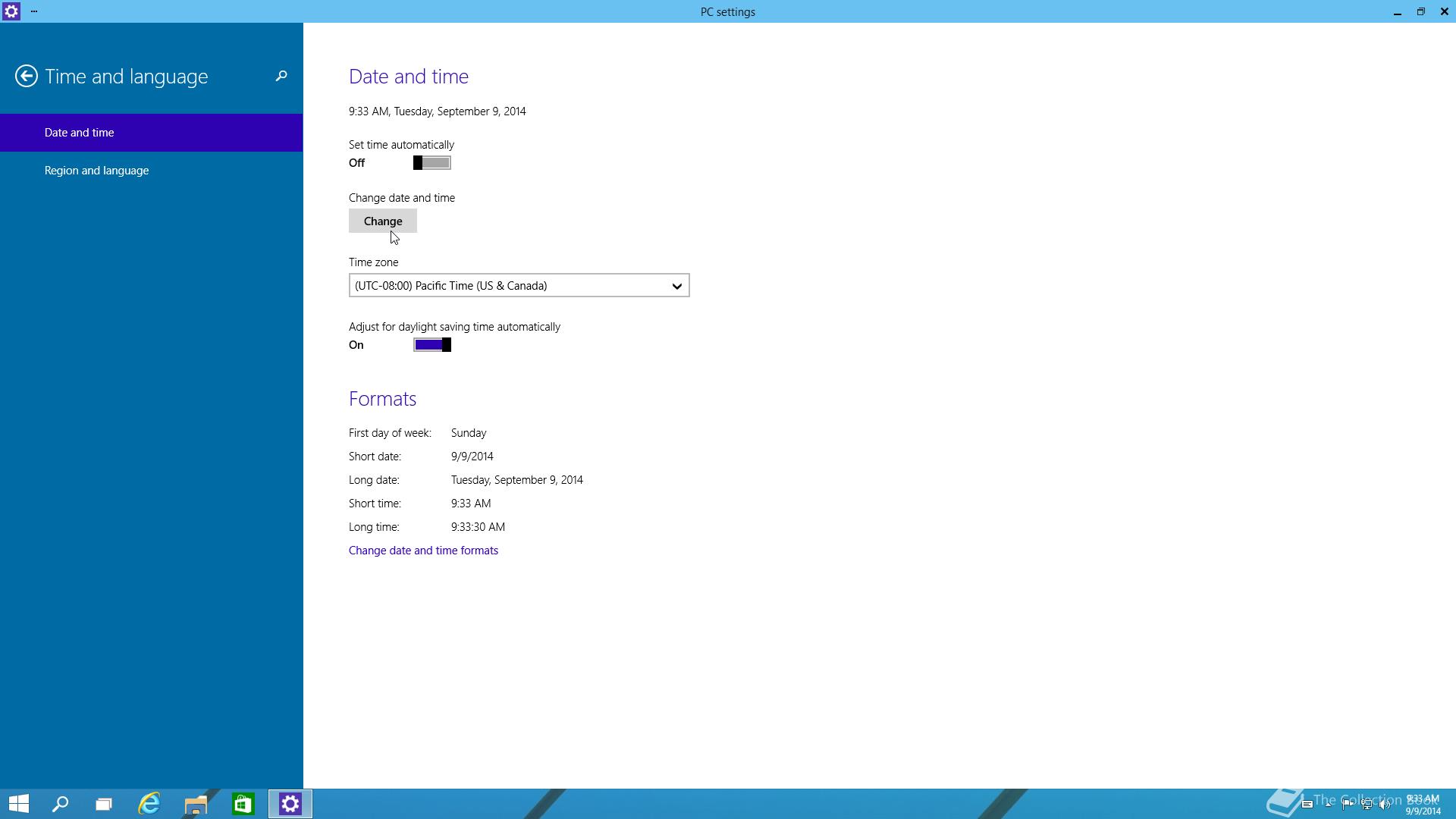Open the title bar ellipsis menu

[34, 11]
